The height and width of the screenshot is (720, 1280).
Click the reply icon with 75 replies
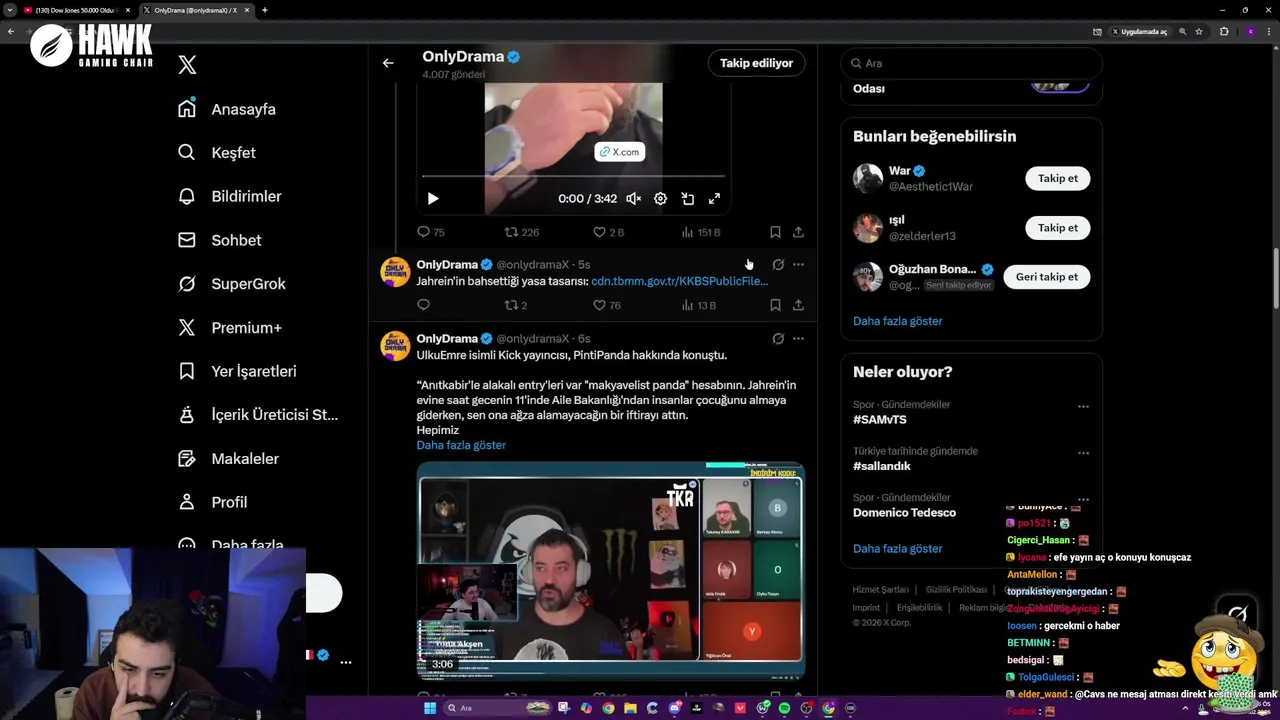423,232
